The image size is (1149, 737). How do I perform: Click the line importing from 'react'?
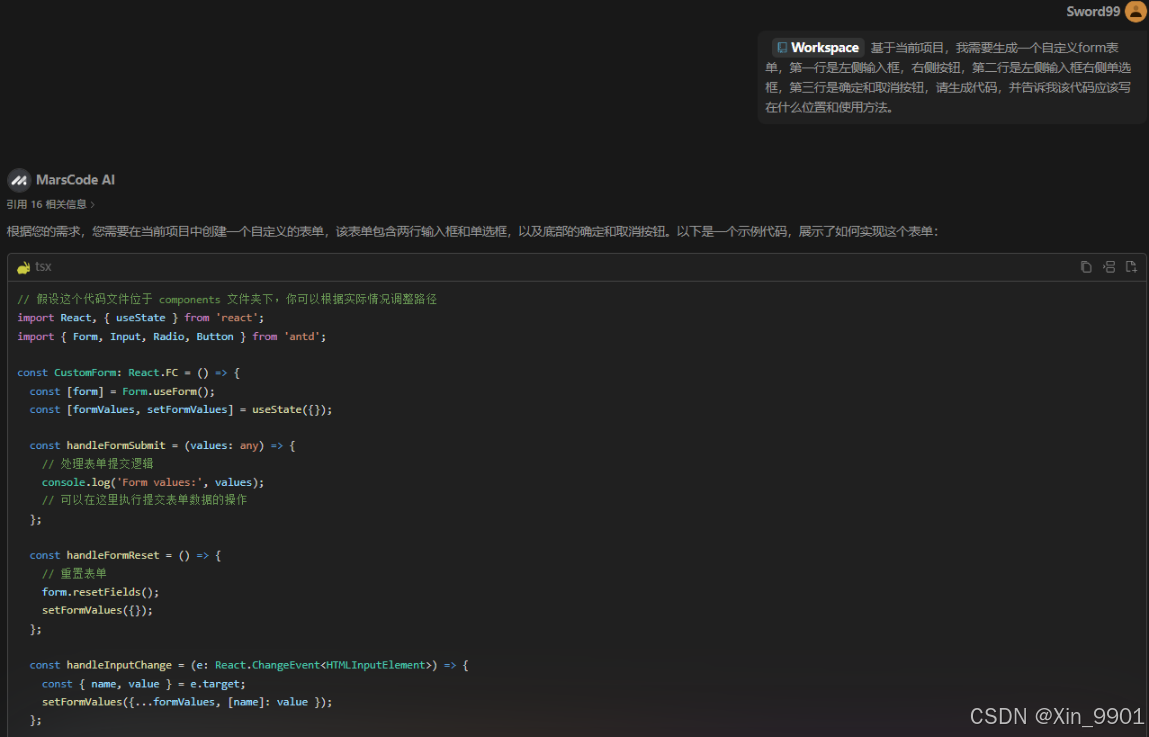tap(141, 318)
